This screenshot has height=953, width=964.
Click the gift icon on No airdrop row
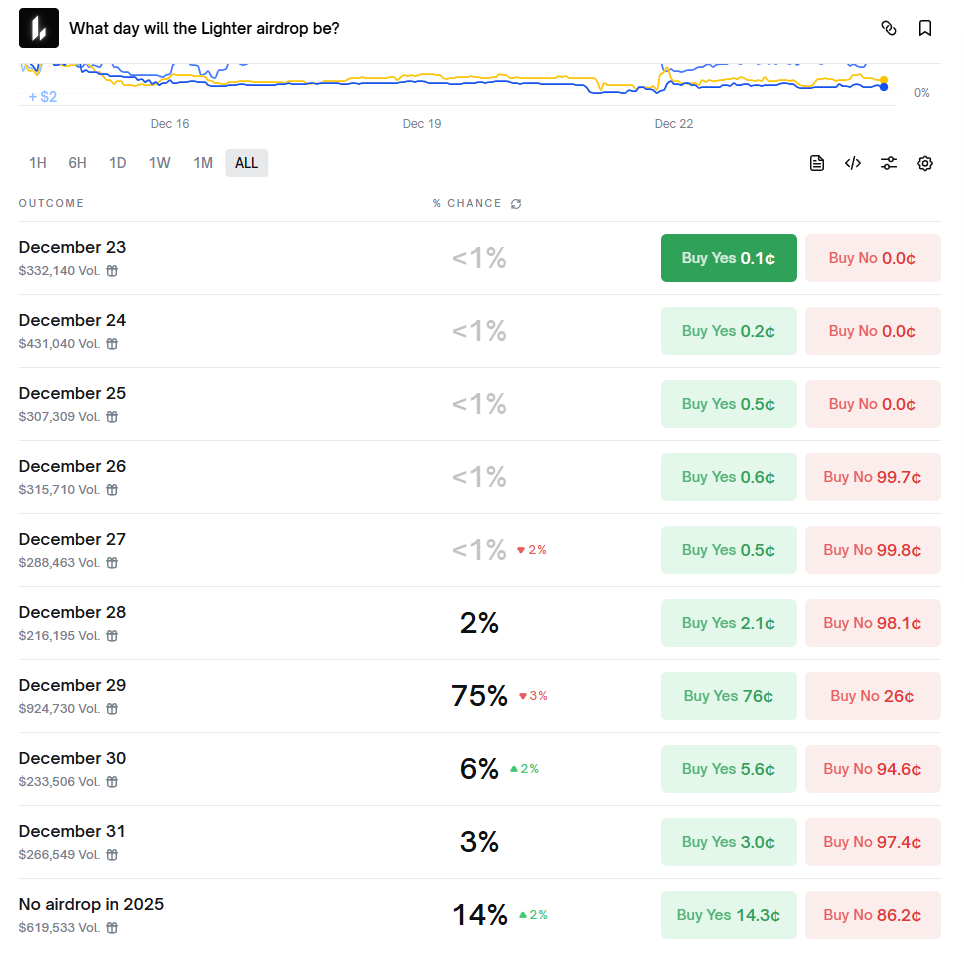point(110,927)
